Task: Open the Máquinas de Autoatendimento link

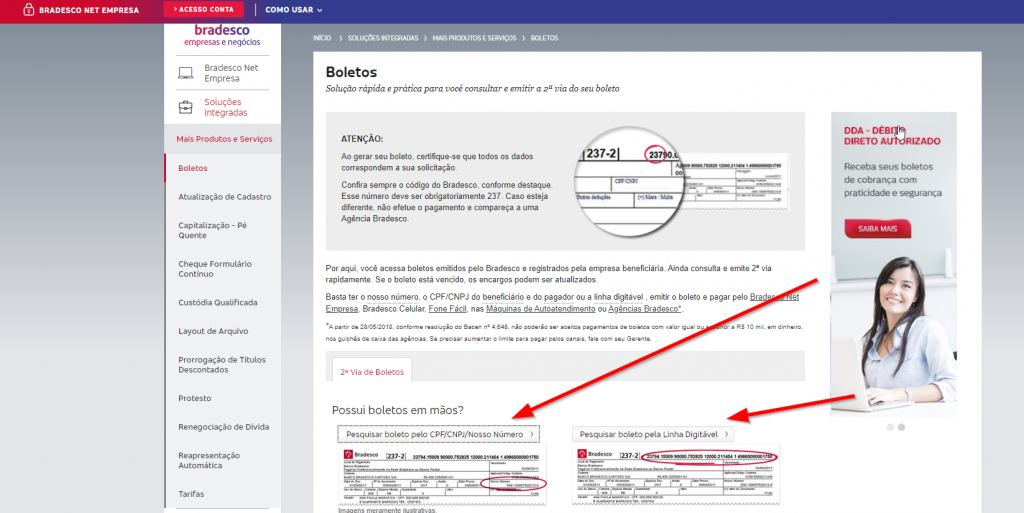Action: point(541,309)
